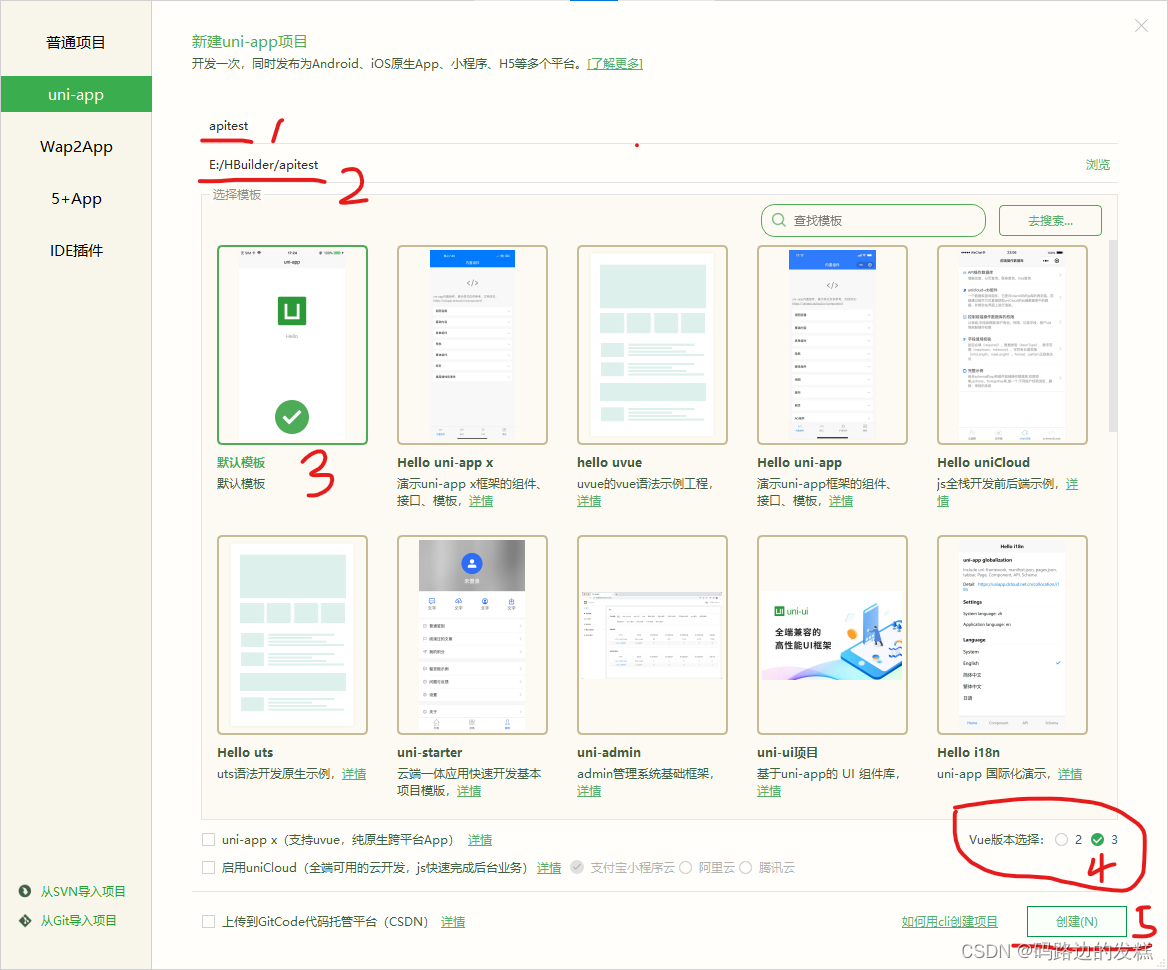
Task: Open 详情 link for Hello i18n
Action: pos(1070,774)
